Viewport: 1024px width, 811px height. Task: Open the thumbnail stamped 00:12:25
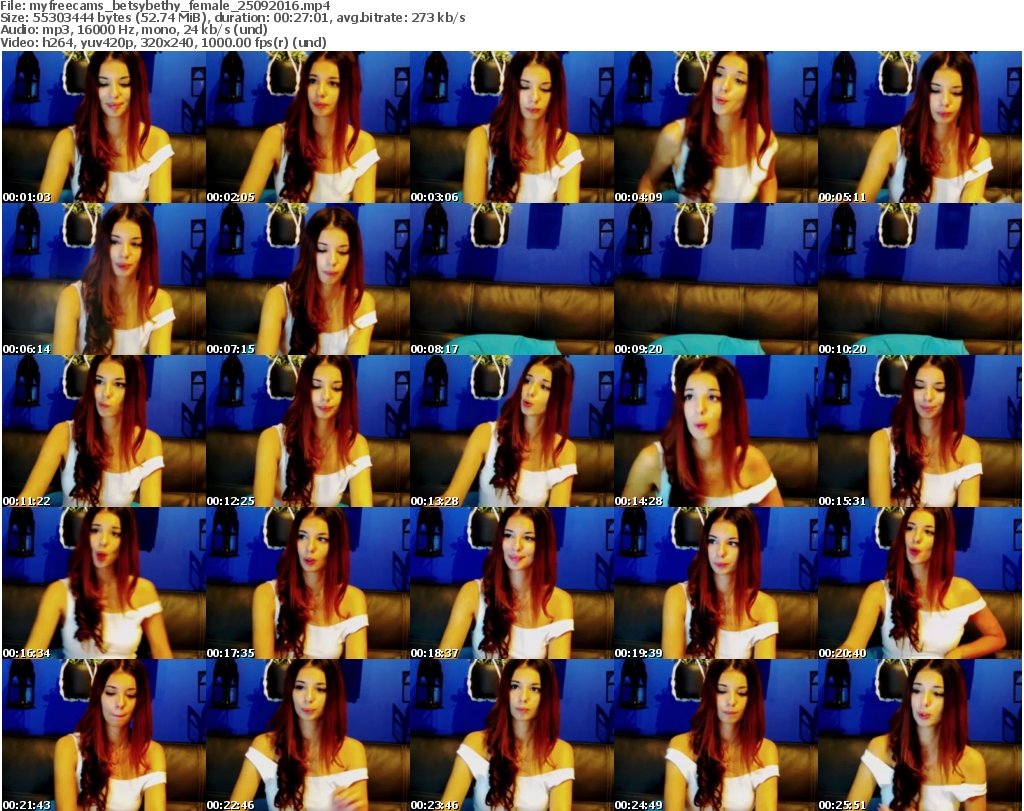click(308, 431)
